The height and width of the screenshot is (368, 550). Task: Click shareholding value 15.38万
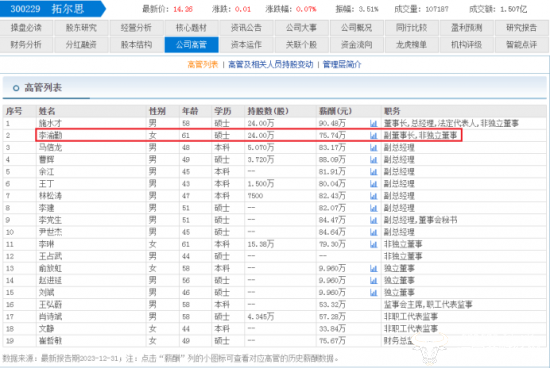coord(261,245)
